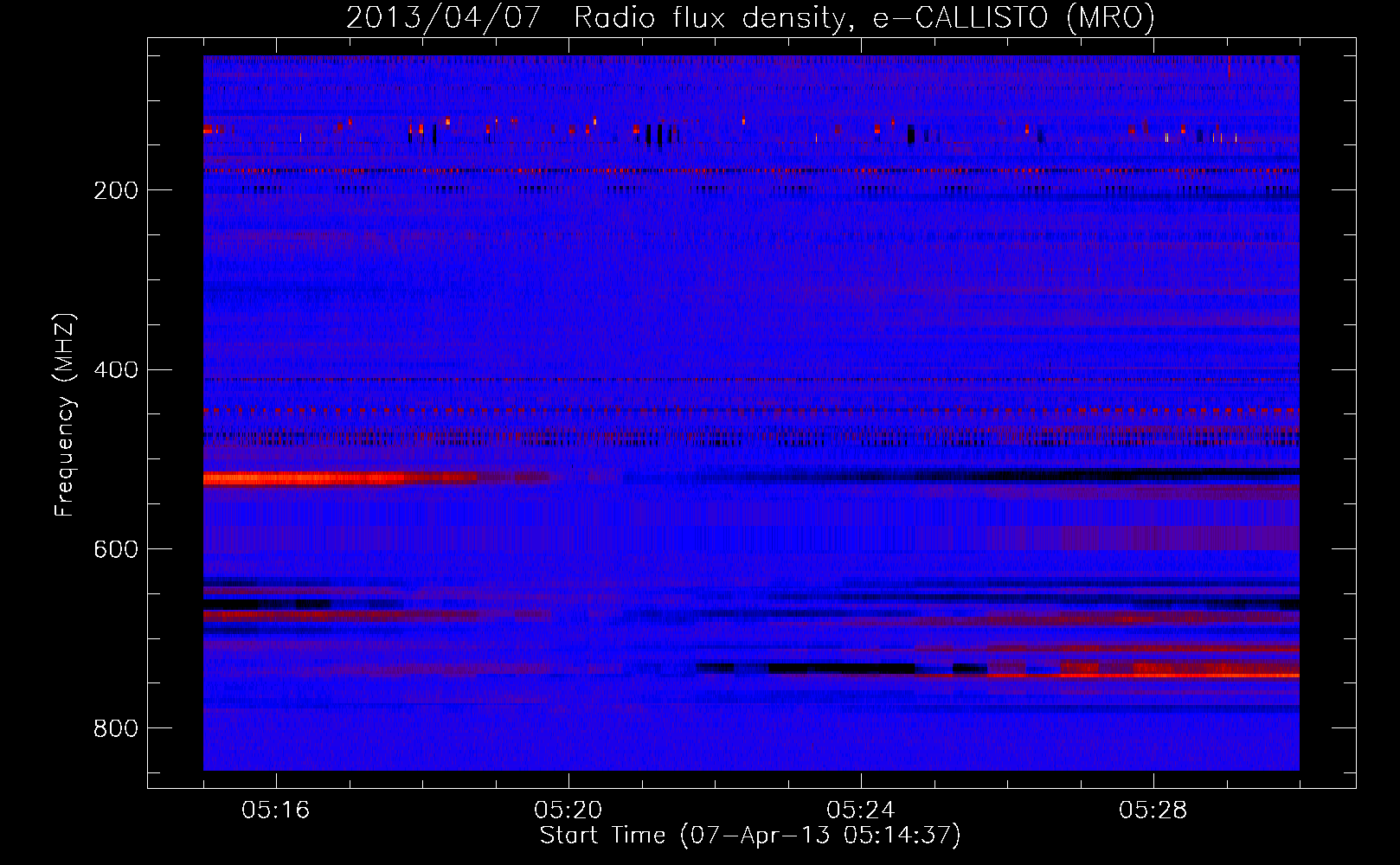1400x865 pixels.
Task: Click the '05:24' time tick label
Action: 861,811
